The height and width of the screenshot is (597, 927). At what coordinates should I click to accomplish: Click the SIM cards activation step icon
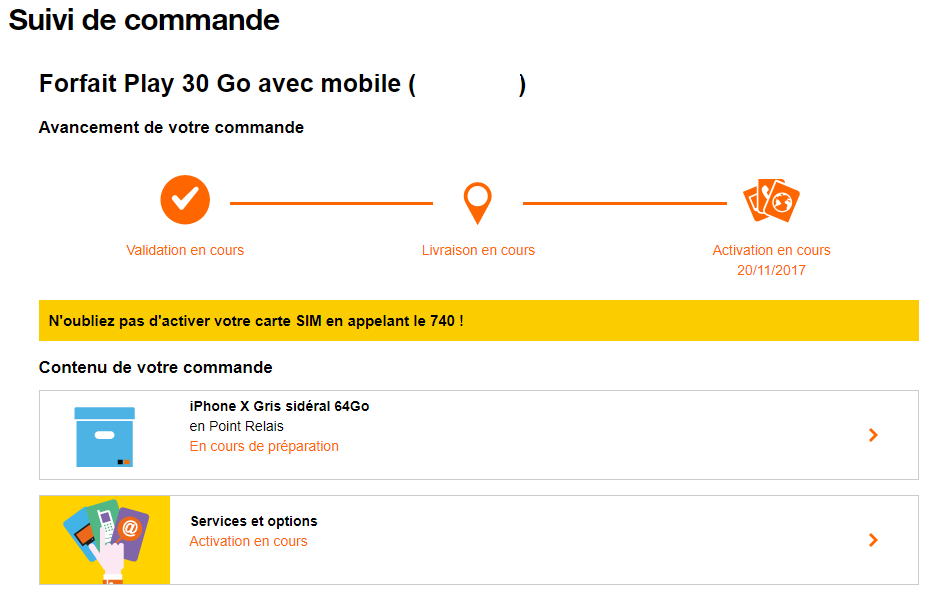tap(772, 201)
